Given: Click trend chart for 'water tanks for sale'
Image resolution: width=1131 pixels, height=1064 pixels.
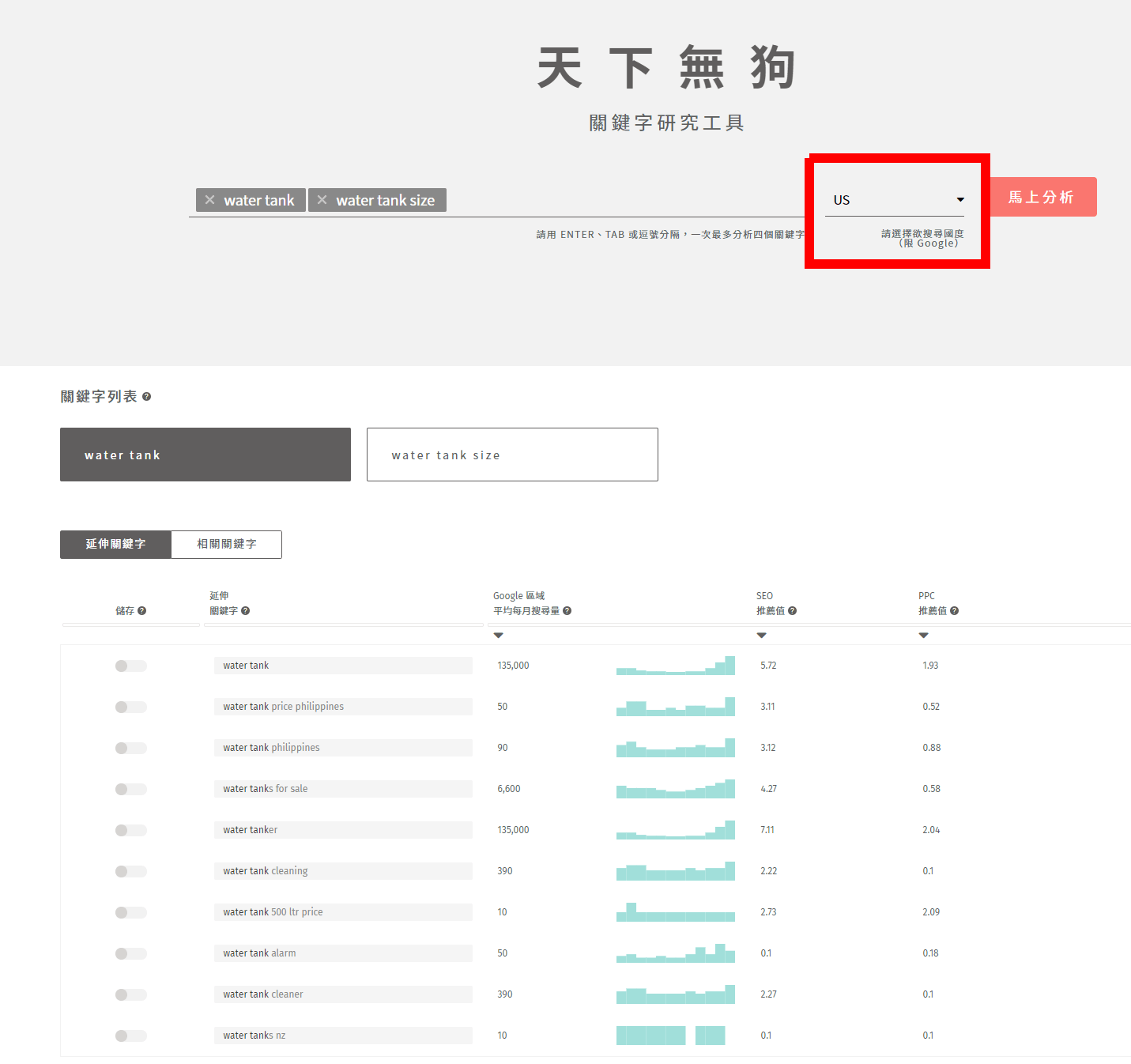Looking at the screenshot, I should [676, 789].
